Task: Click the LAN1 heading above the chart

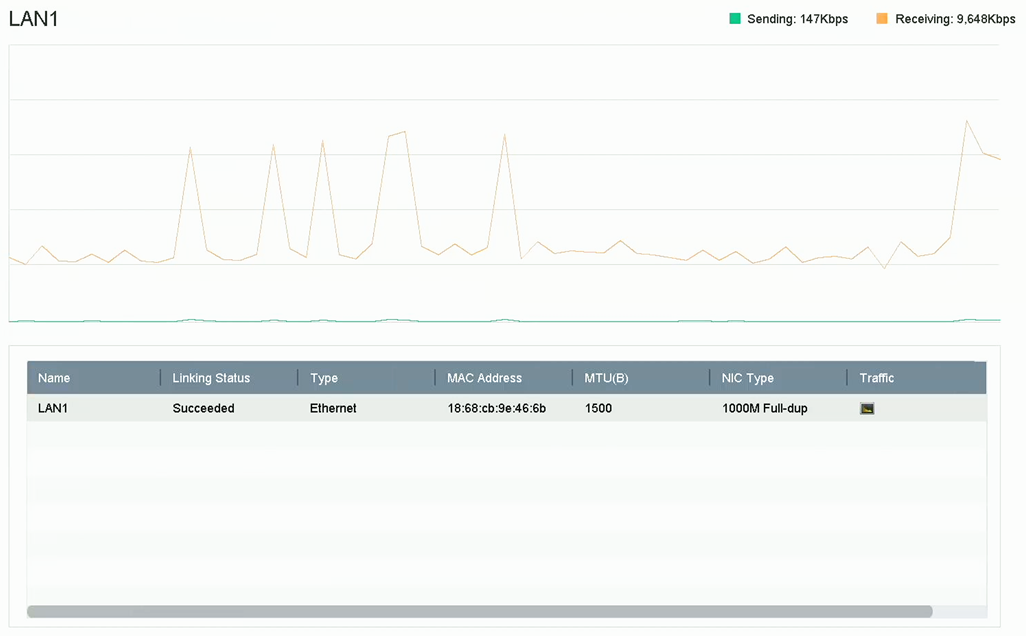Action: (33, 20)
